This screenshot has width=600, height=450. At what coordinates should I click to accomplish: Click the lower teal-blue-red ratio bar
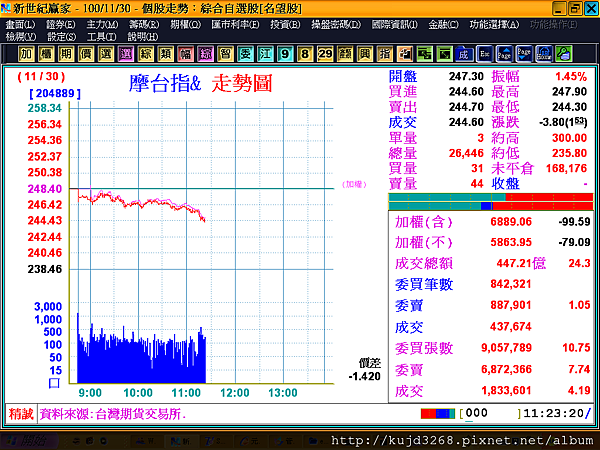pos(491,206)
